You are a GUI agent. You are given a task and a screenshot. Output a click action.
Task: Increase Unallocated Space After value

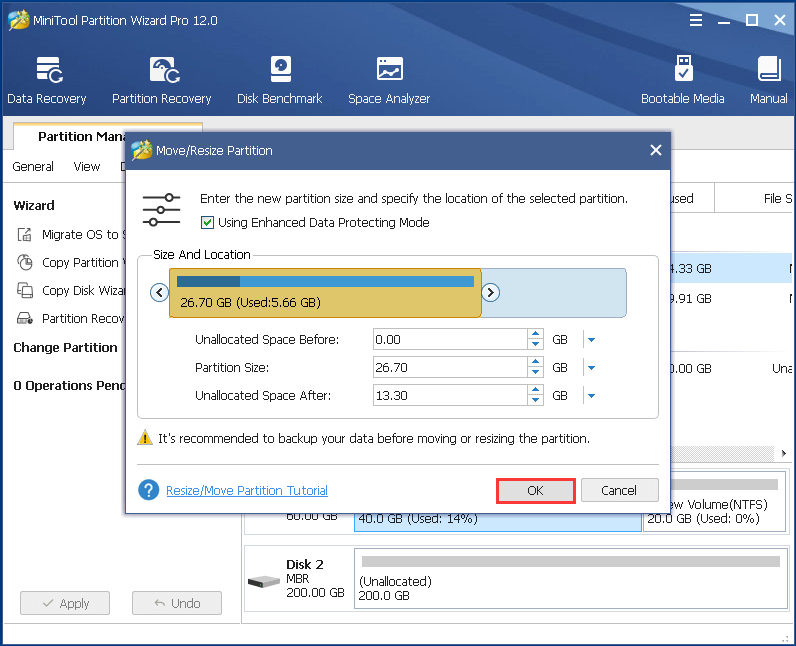(536, 390)
